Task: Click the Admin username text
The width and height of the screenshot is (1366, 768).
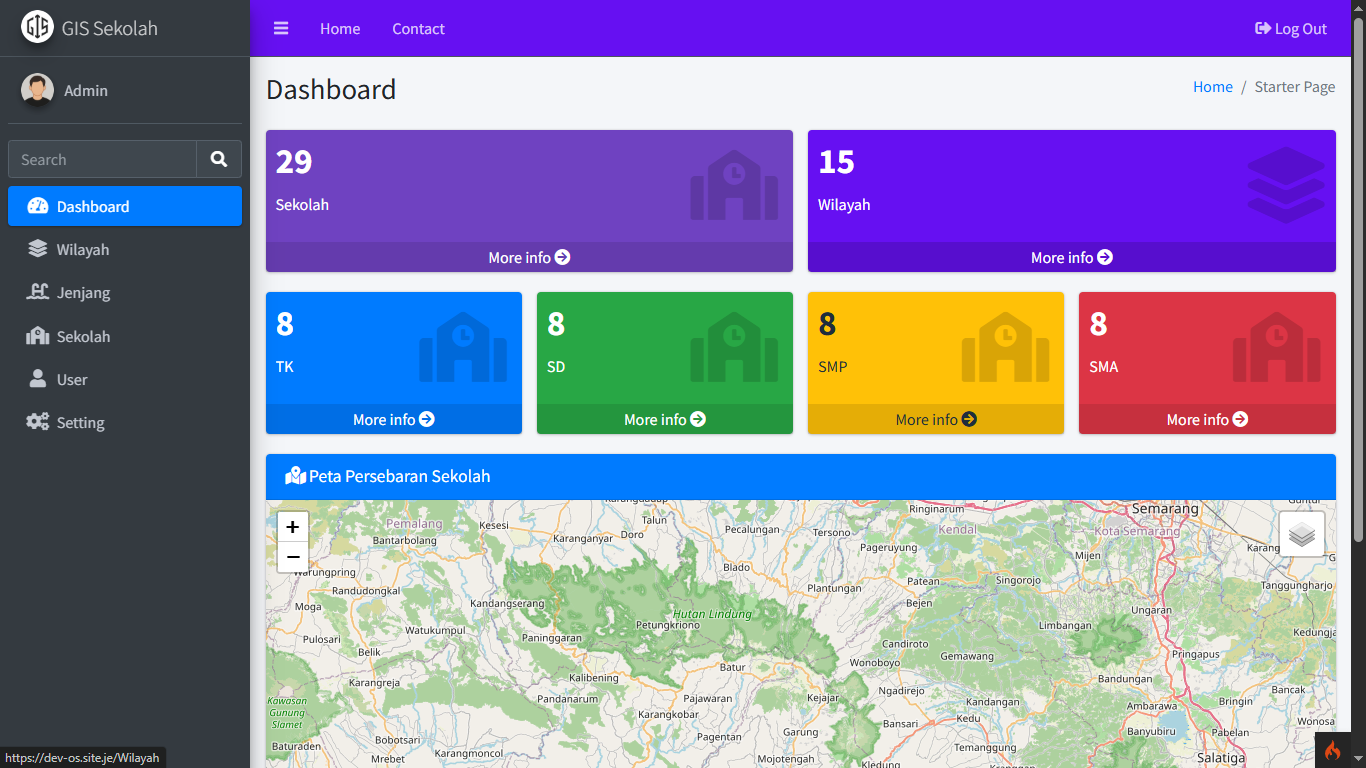Action: click(86, 90)
